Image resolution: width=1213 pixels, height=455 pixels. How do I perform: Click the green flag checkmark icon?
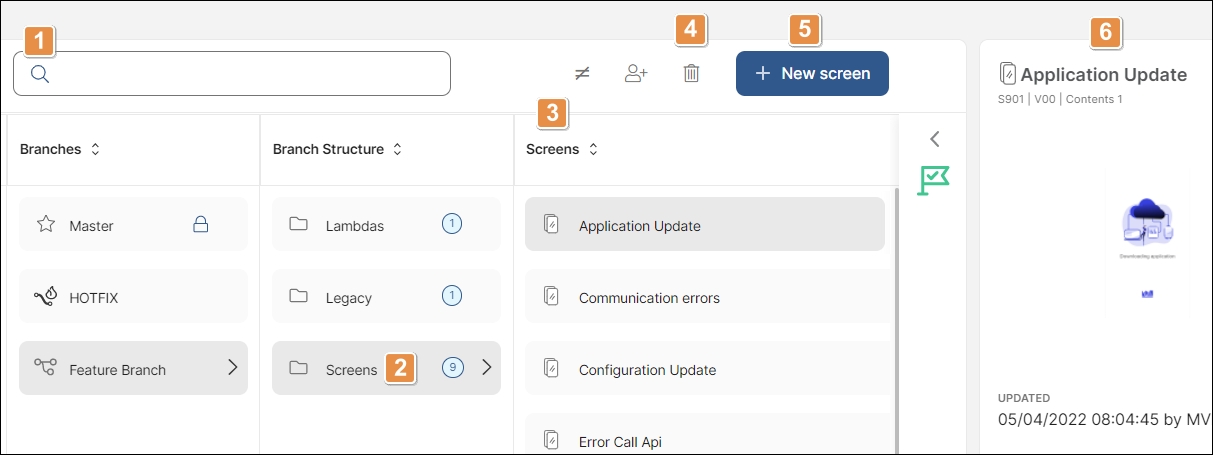pos(934,181)
